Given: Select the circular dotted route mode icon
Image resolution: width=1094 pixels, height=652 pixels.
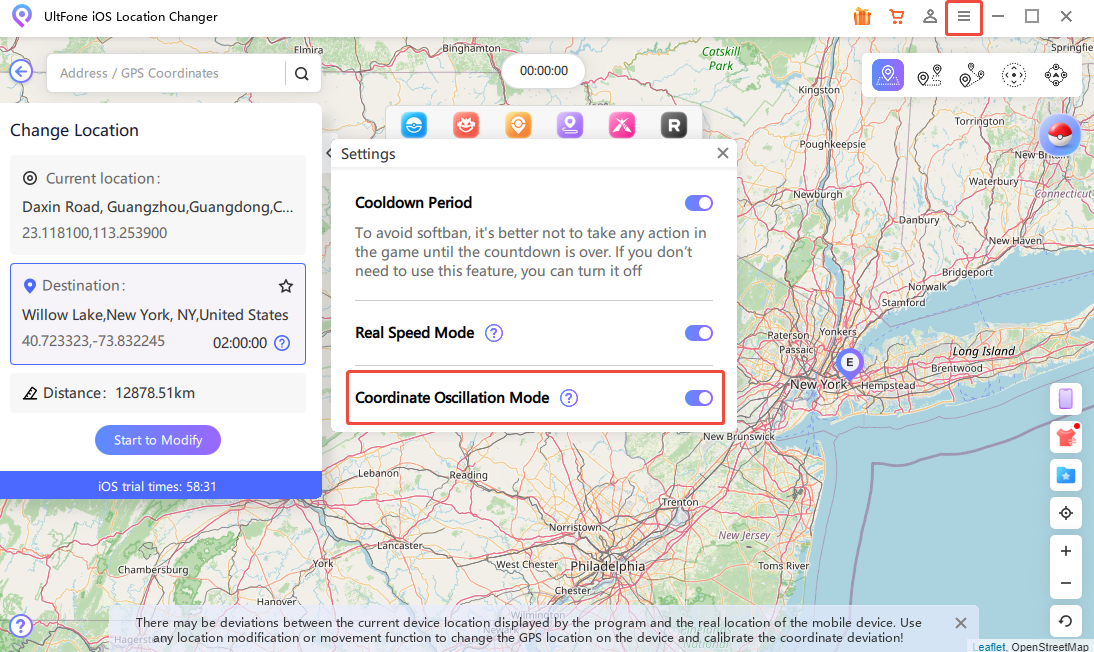Looking at the screenshot, I should [1014, 75].
